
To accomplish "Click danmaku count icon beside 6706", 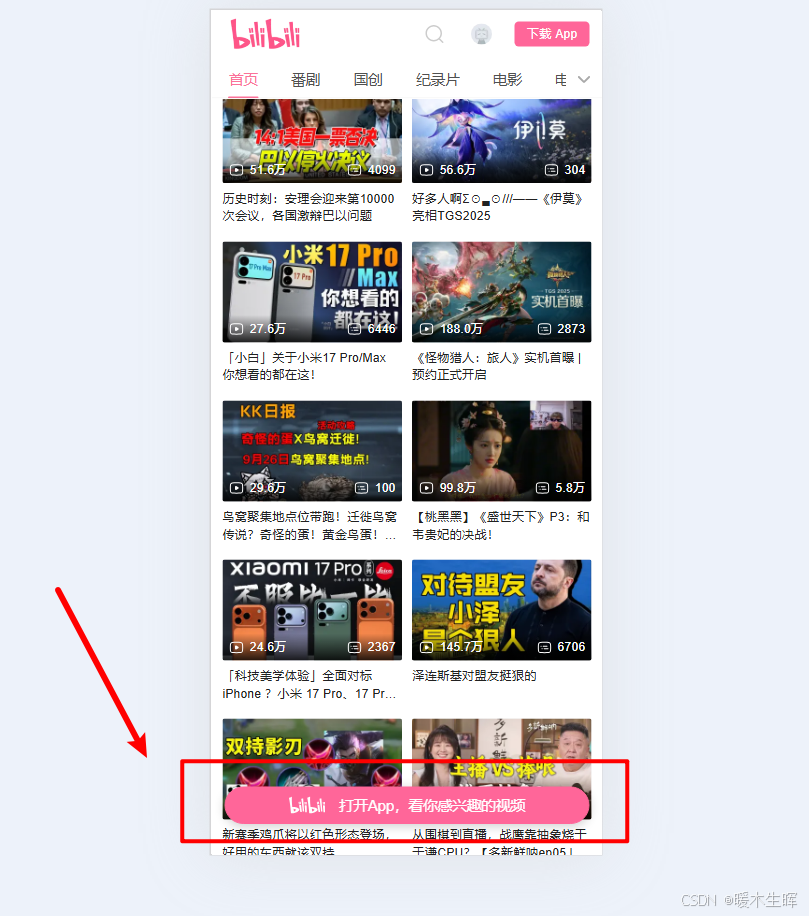I will 544,647.
